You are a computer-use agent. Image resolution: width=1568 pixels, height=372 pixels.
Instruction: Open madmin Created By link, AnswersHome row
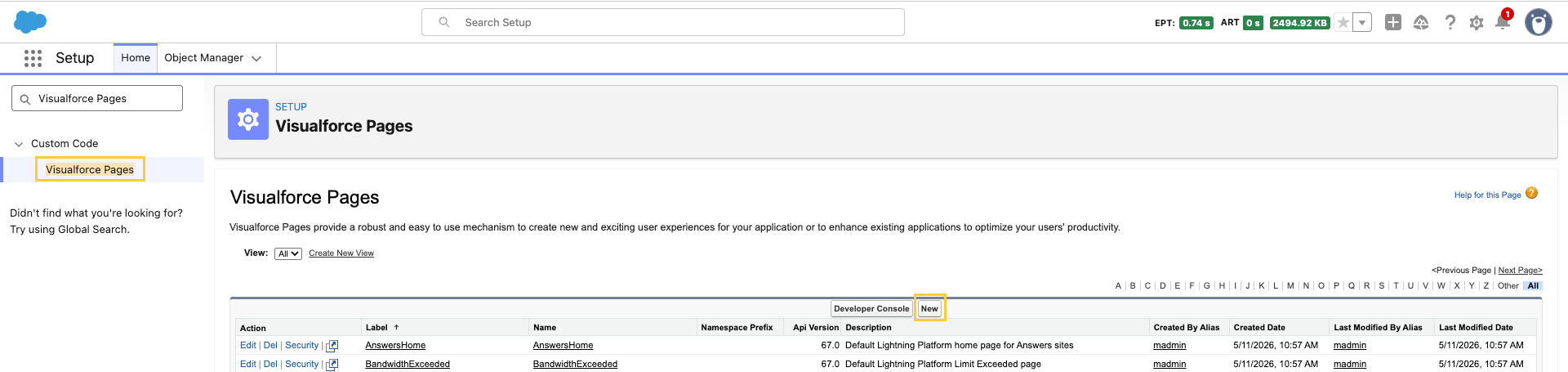1169,345
